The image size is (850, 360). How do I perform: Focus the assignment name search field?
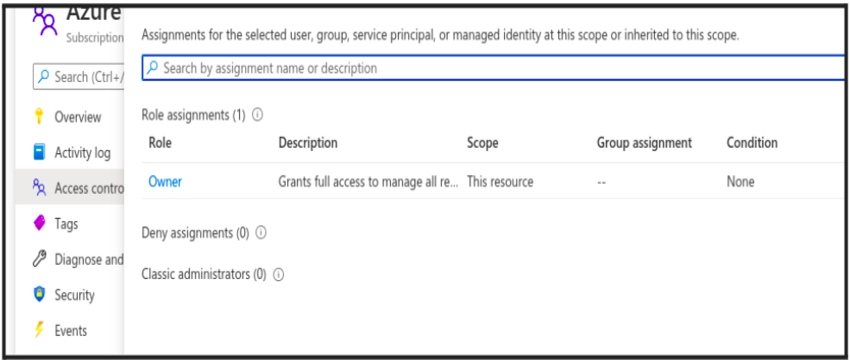493,68
